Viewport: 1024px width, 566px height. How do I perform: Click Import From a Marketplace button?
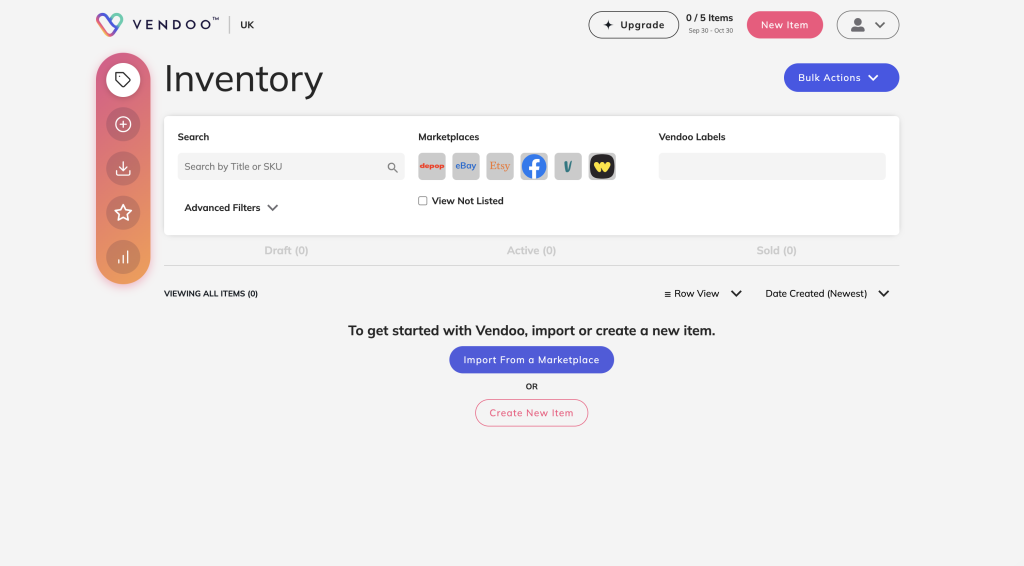(531, 360)
